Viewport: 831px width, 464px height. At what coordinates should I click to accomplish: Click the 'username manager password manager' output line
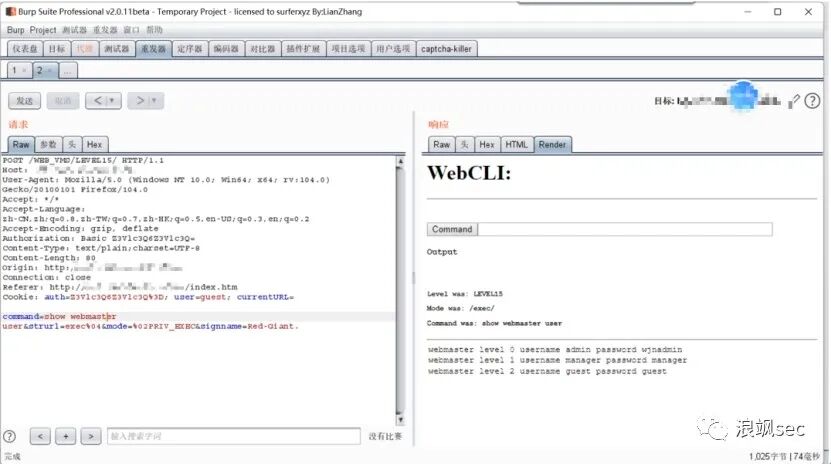pyautogui.click(x=603, y=360)
